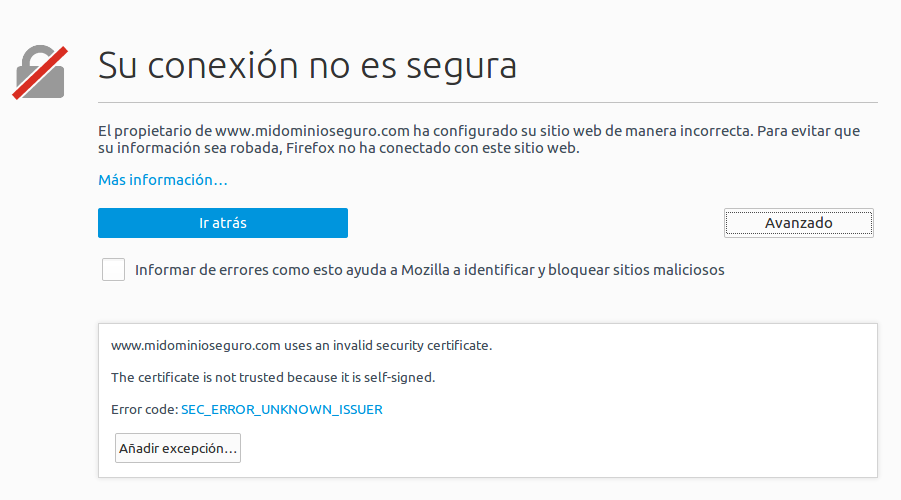Enable the error reporting checkbox
Viewport: 901px width, 500px height.
click(113, 269)
